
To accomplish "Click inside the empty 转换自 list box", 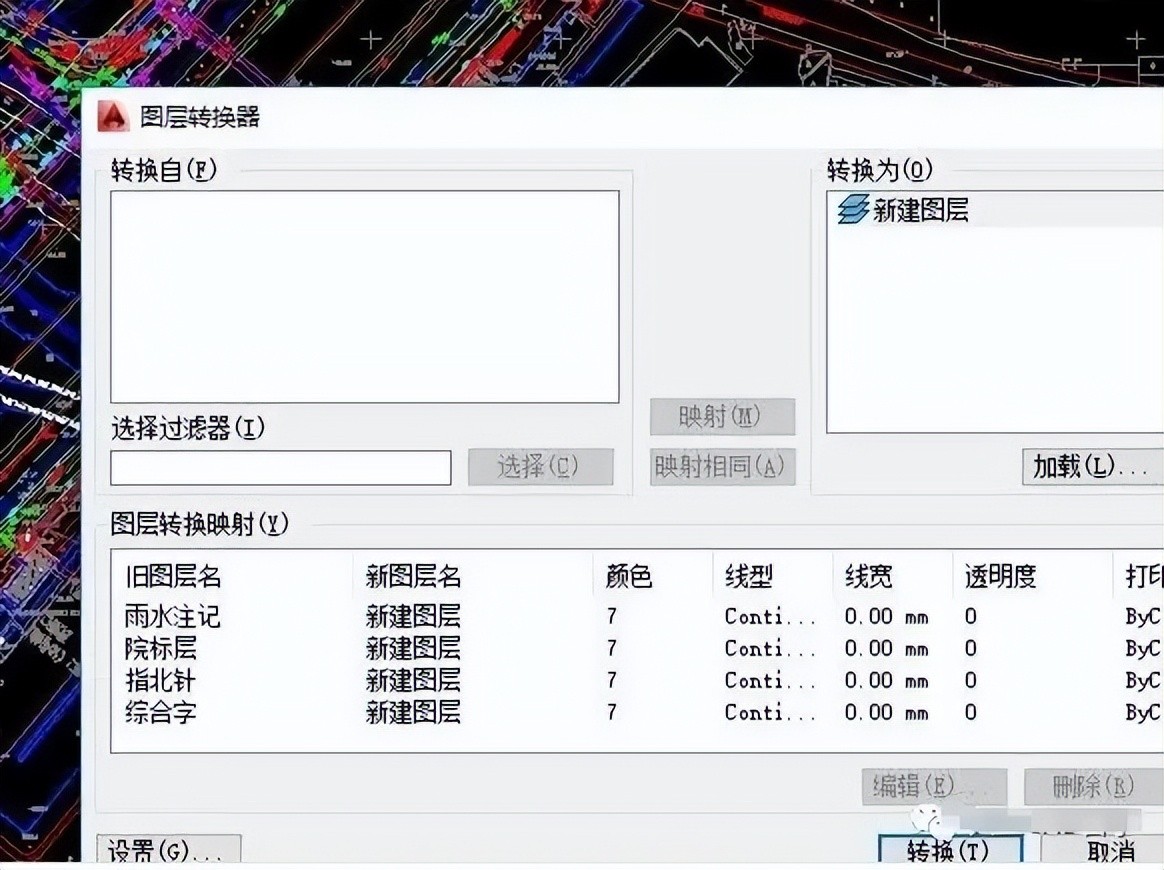I will (x=364, y=296).
